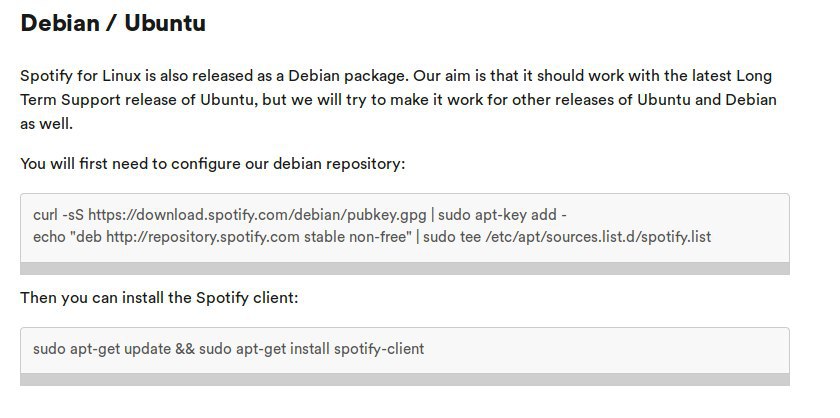Image resolution: width=840 pixels, height=418 pixels.
Task: Click the repository.spotify.com URL in echo command
Action: (203, 236)
